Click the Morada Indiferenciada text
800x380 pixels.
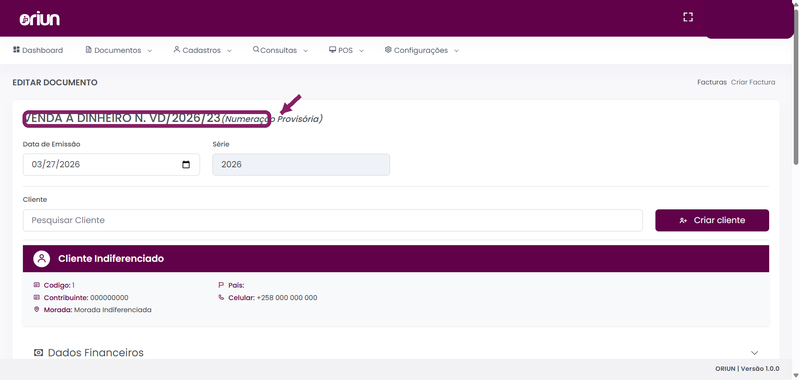[113, 310]
